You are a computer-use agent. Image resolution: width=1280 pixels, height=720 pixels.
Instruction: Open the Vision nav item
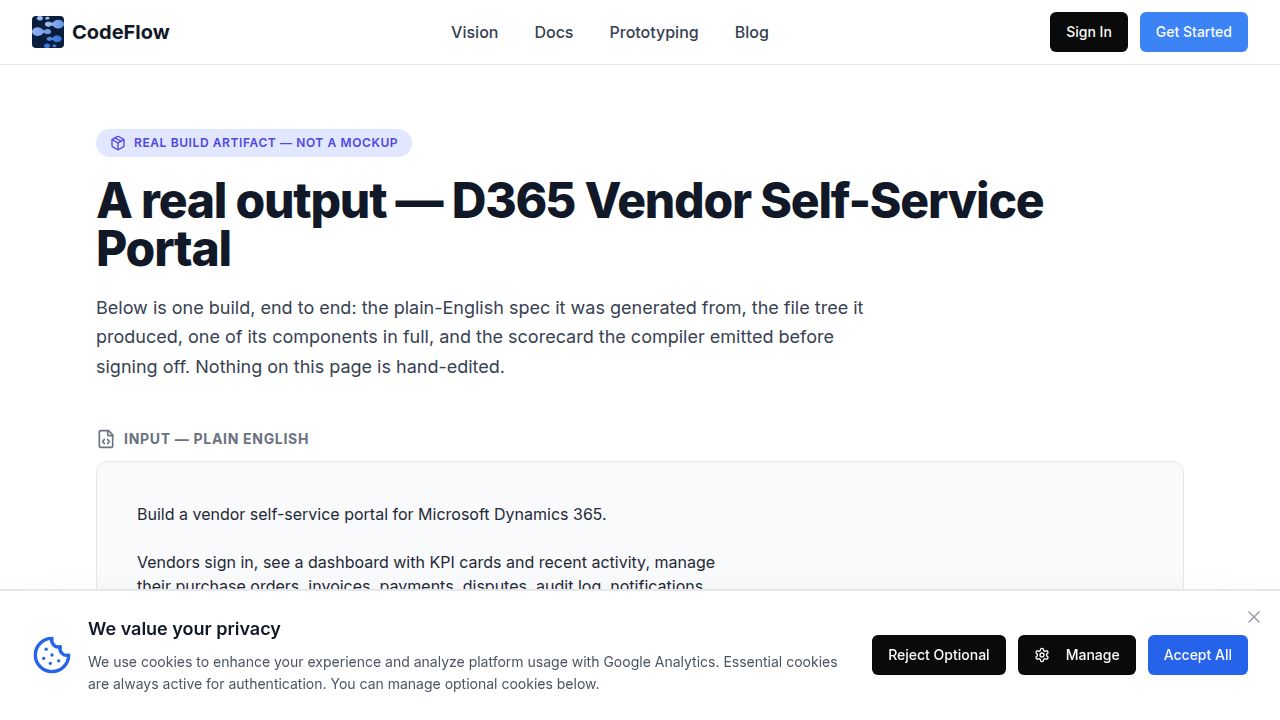(474, 32)
